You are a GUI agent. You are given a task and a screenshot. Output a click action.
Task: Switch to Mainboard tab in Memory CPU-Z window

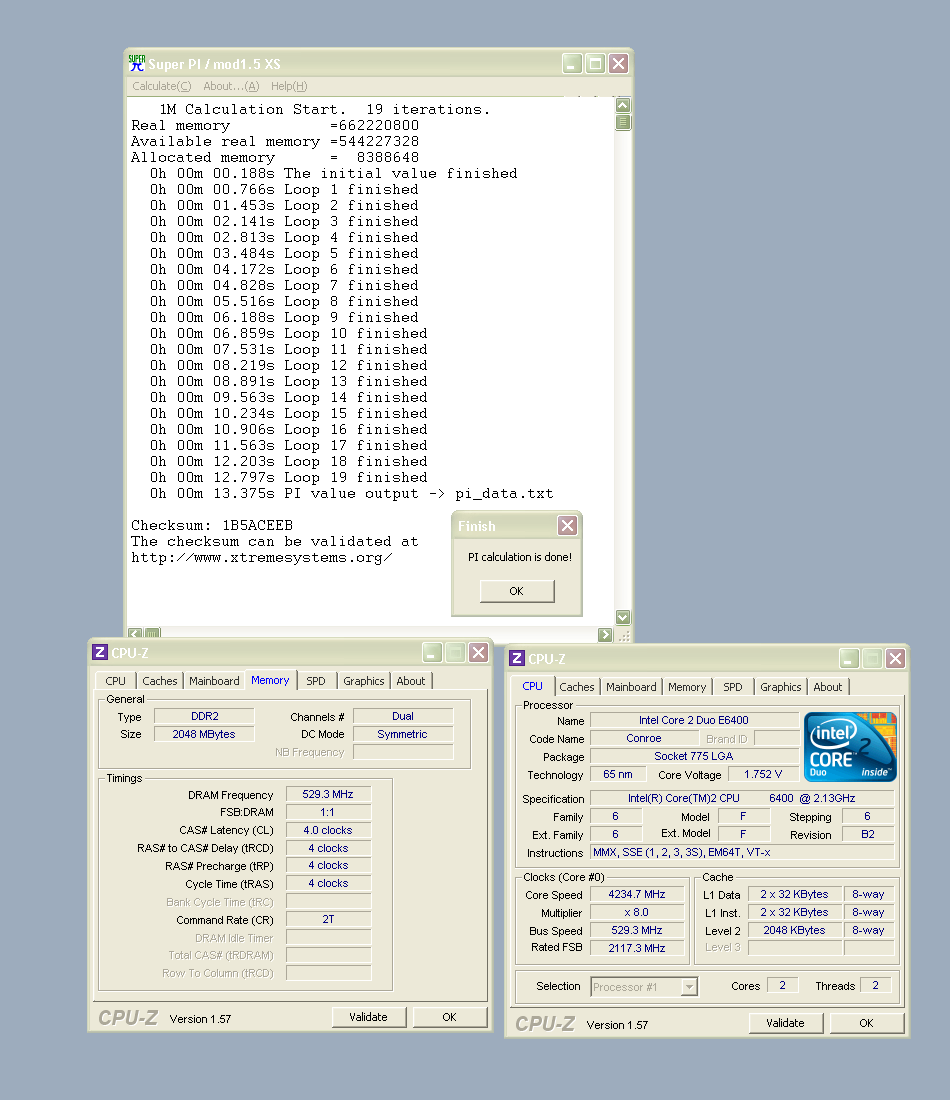214,681
